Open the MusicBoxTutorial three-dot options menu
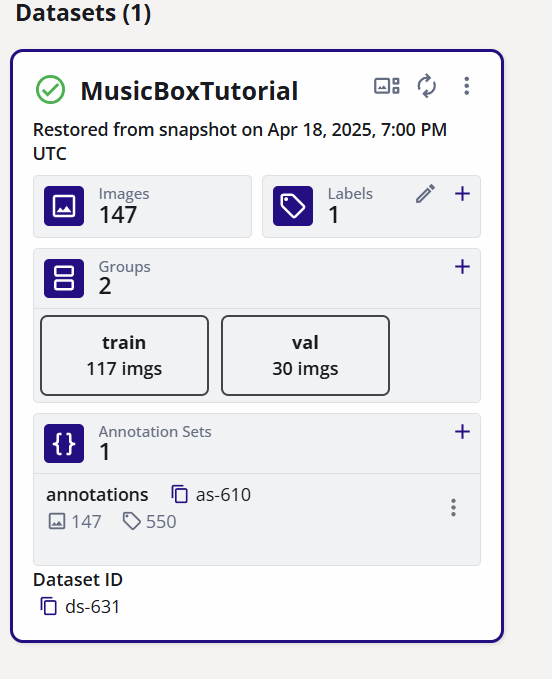This screenshot has height=679, width=552. [466, 86]
